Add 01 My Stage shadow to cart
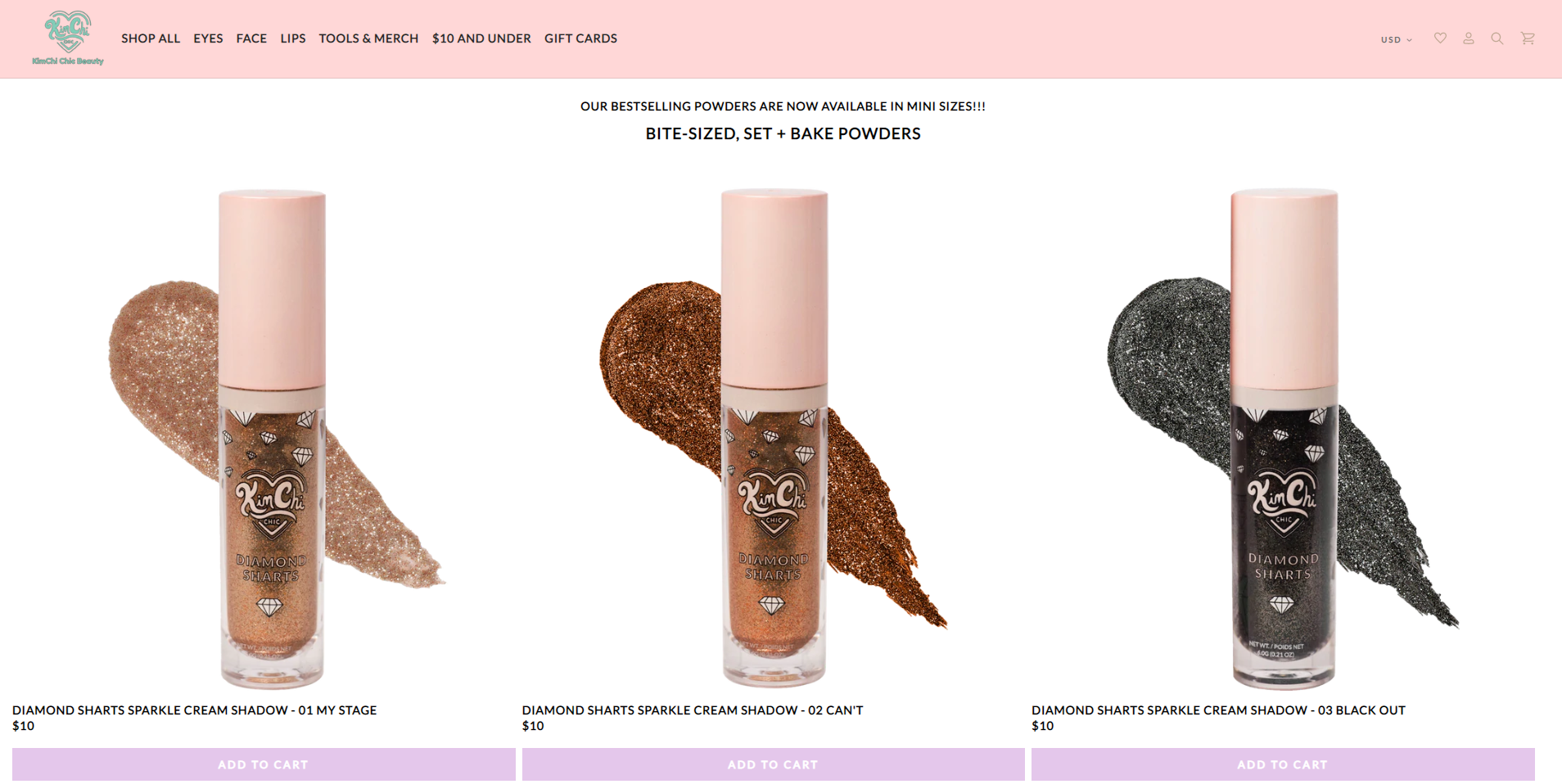 (264, 764)
